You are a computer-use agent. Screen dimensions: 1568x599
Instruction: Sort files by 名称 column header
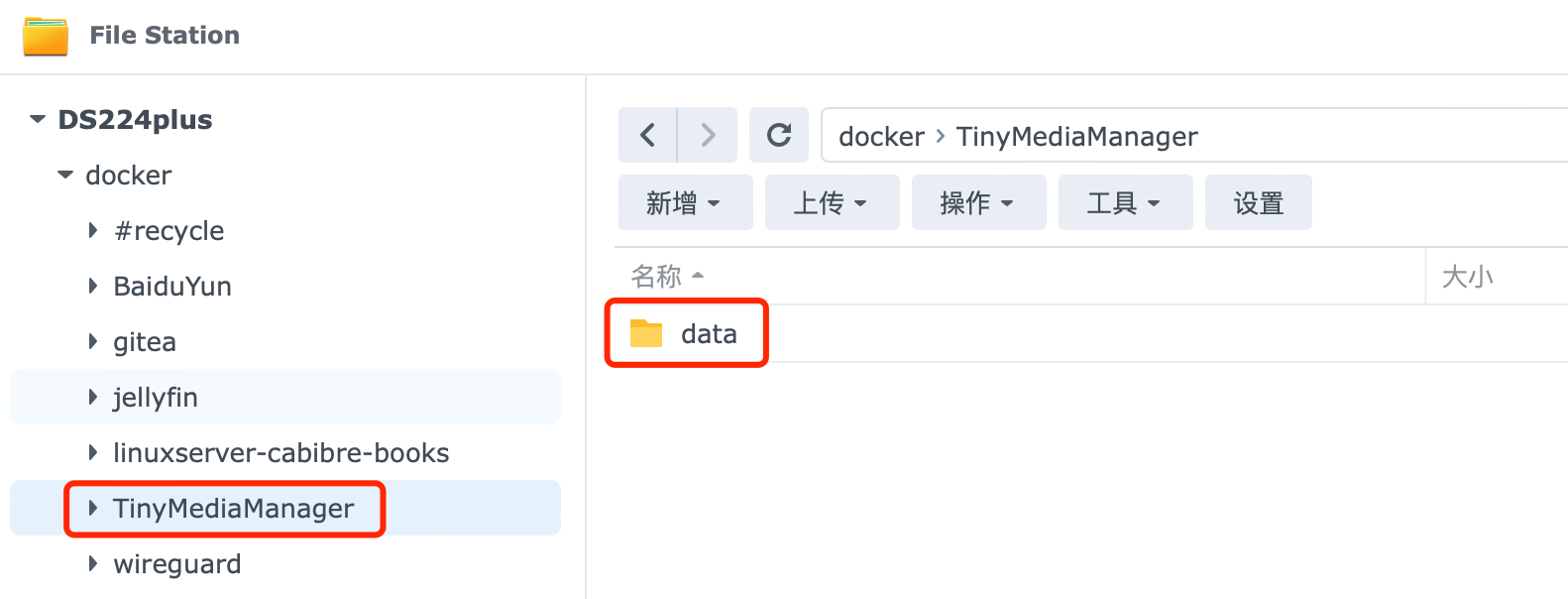click(657, 276)
